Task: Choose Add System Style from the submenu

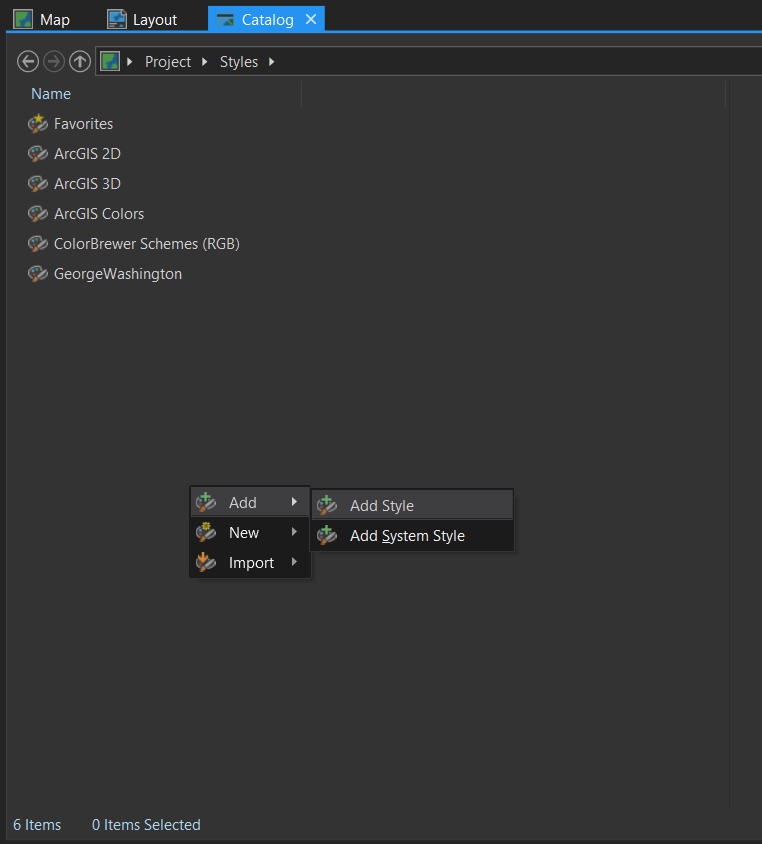Action: coord(412,535)
